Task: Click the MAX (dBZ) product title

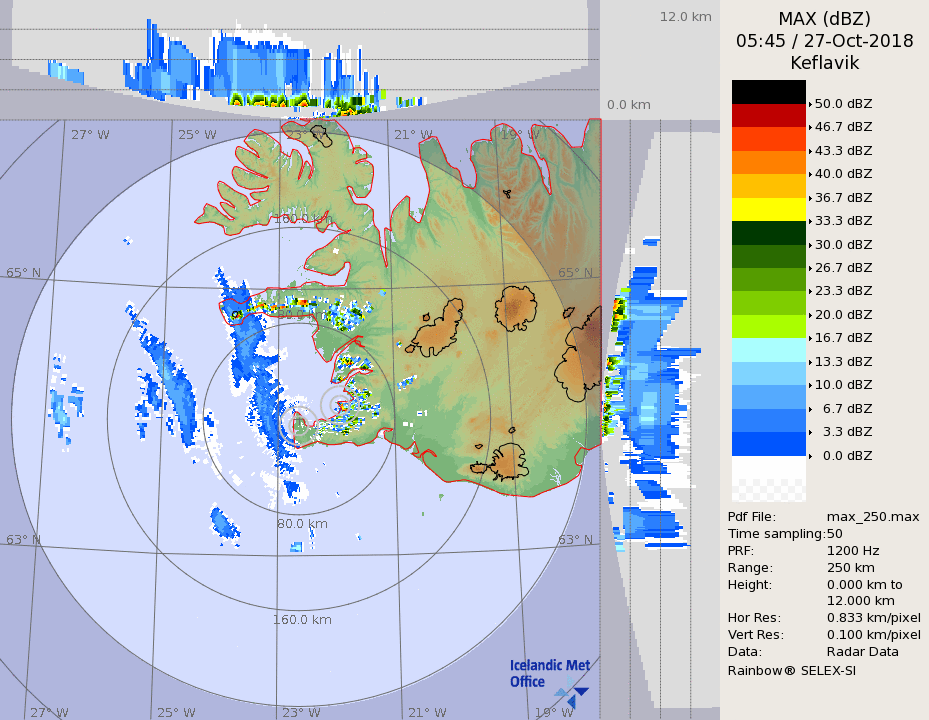Action: pos(824,19)
